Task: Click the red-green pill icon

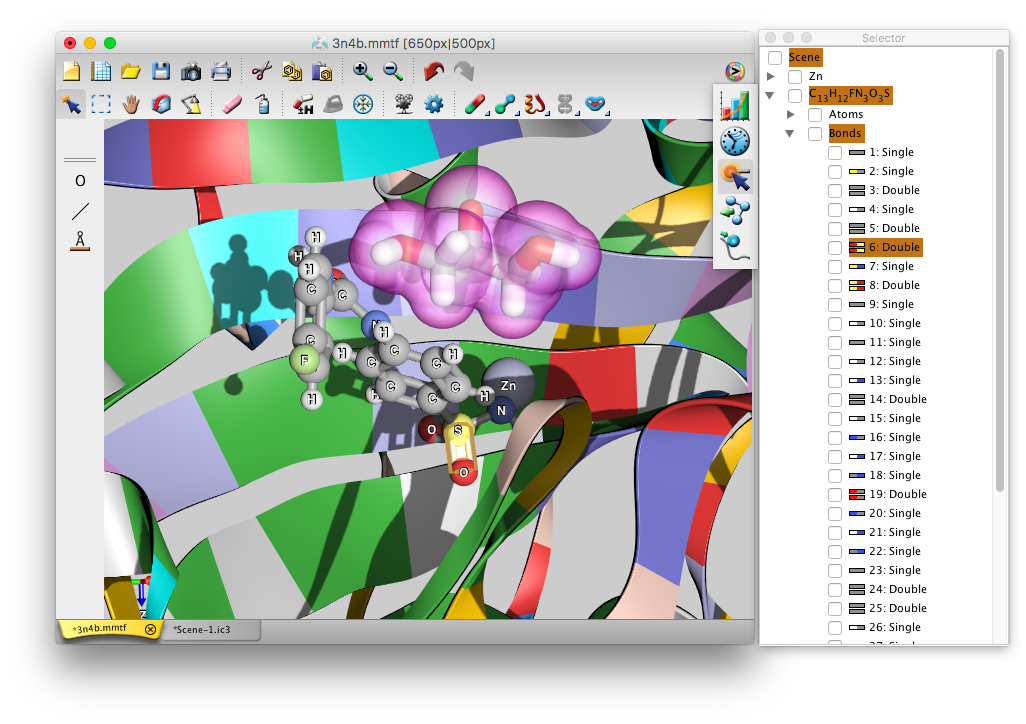Action: (x=474, y=104)
